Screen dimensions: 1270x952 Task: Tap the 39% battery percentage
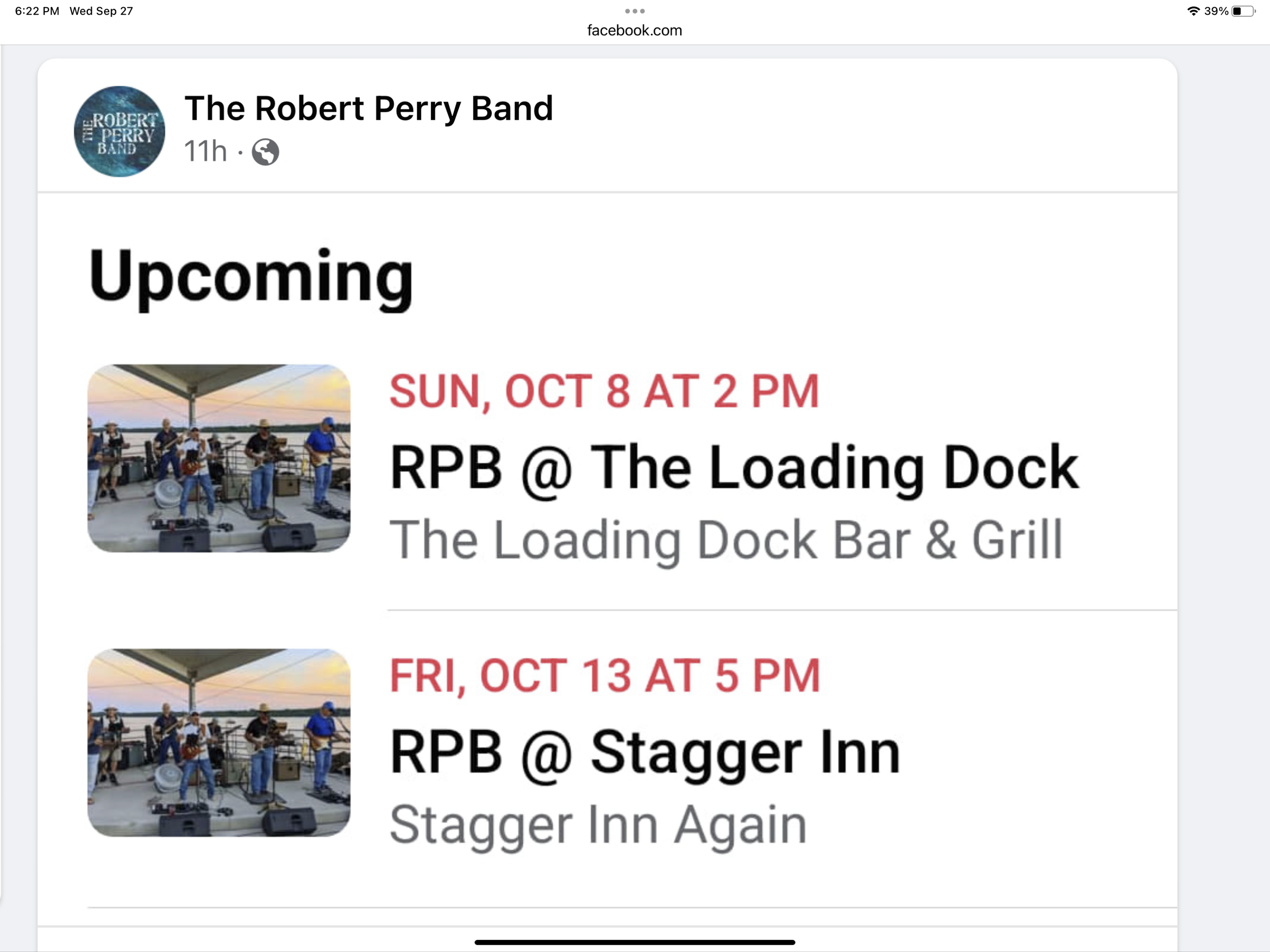click(x=1216, y=11)
